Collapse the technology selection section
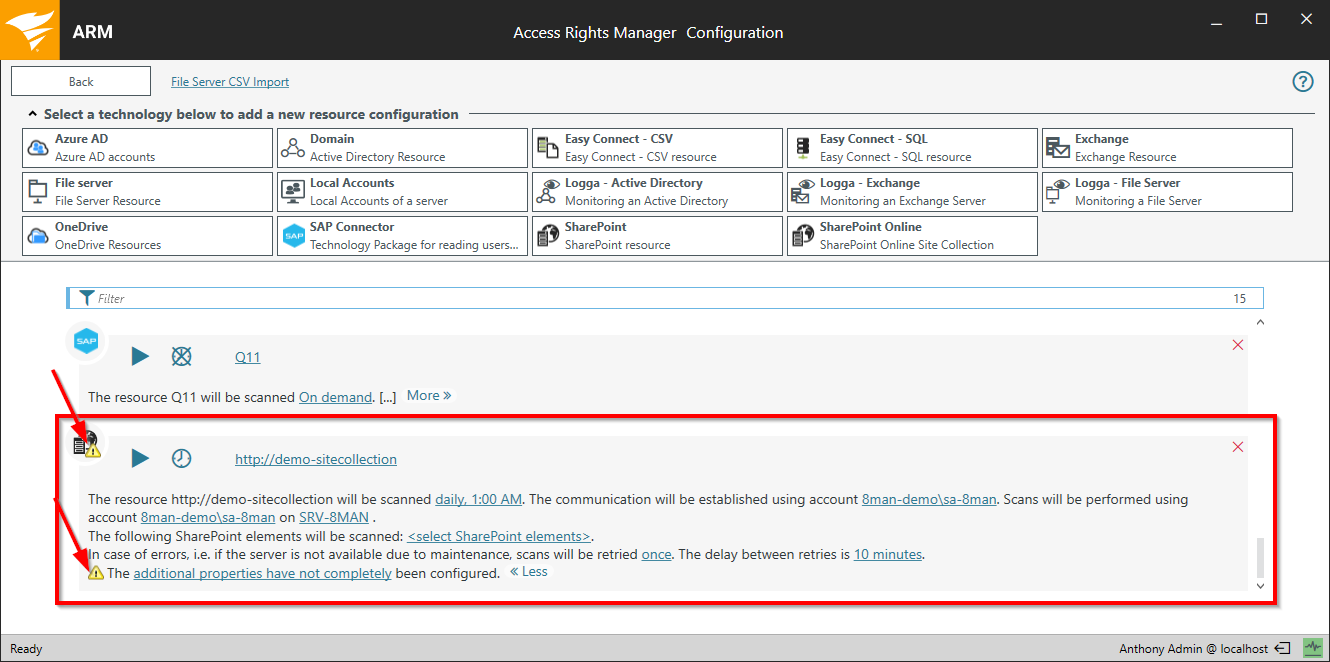Image resolution: width=1330 pixels, height=662 pixels. click(33, 114)
